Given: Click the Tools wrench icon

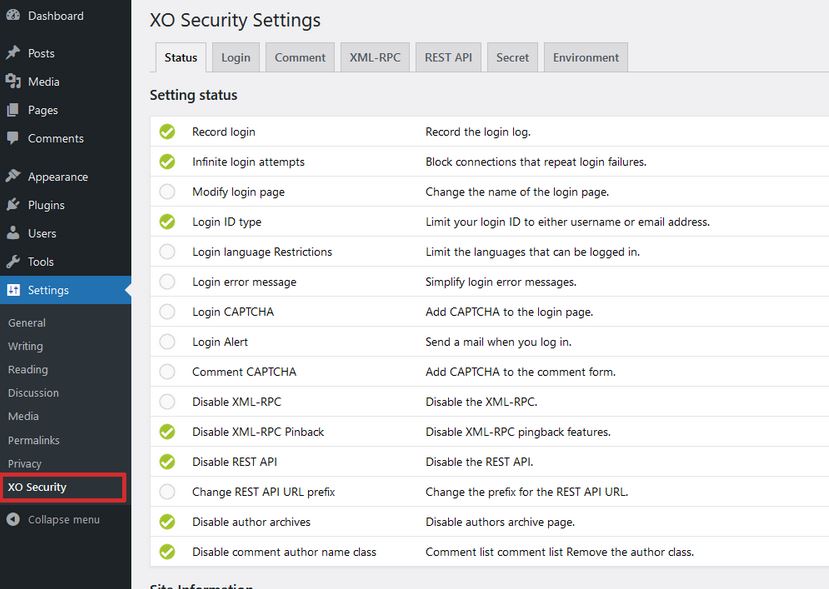Looking at the screenshot, I should coord(13,261).
